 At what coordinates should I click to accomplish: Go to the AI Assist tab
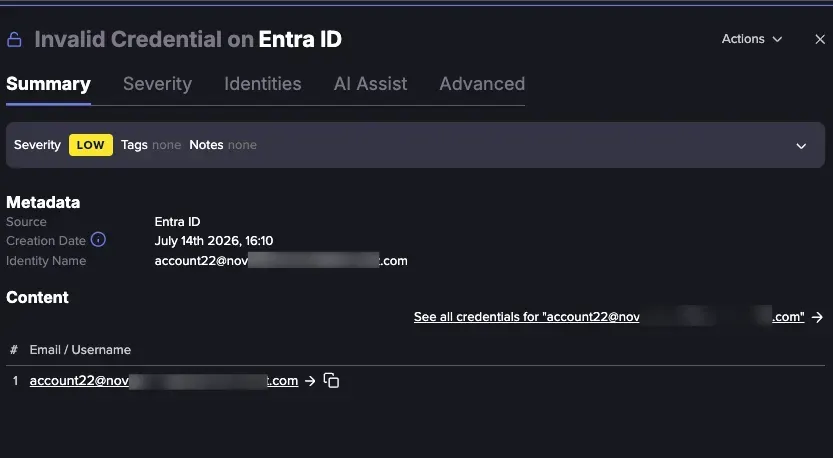click(370, 84)
